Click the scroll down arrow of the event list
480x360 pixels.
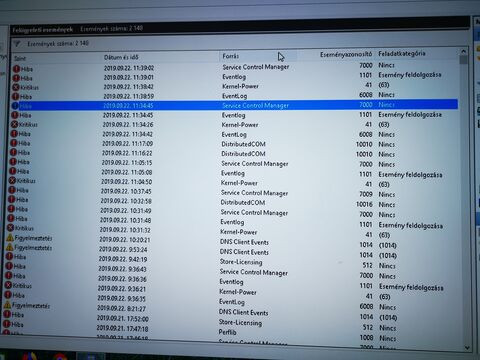tap(467, 347)
